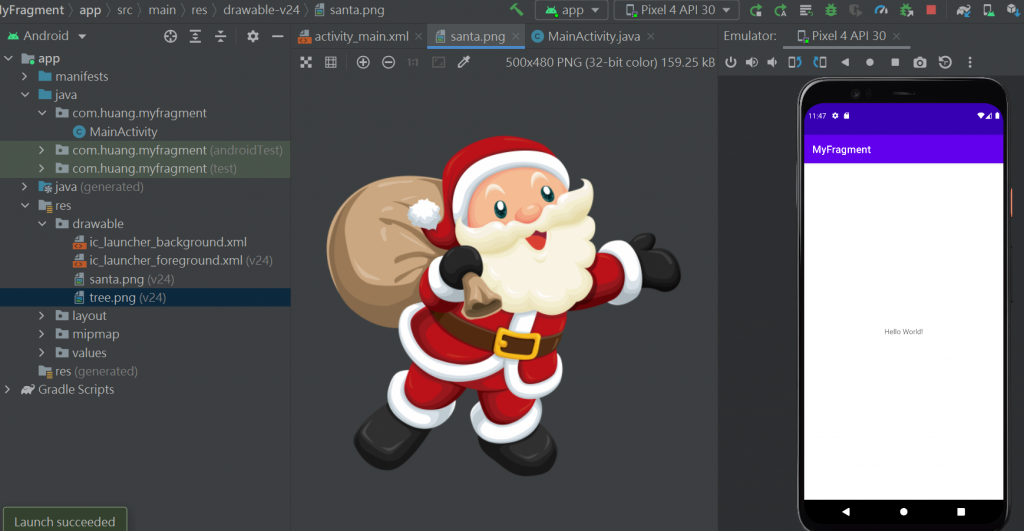Zoom in on santa image
Image resolution: width=1024 pixels, height=531 pixels.
click(x=363, y=62)
